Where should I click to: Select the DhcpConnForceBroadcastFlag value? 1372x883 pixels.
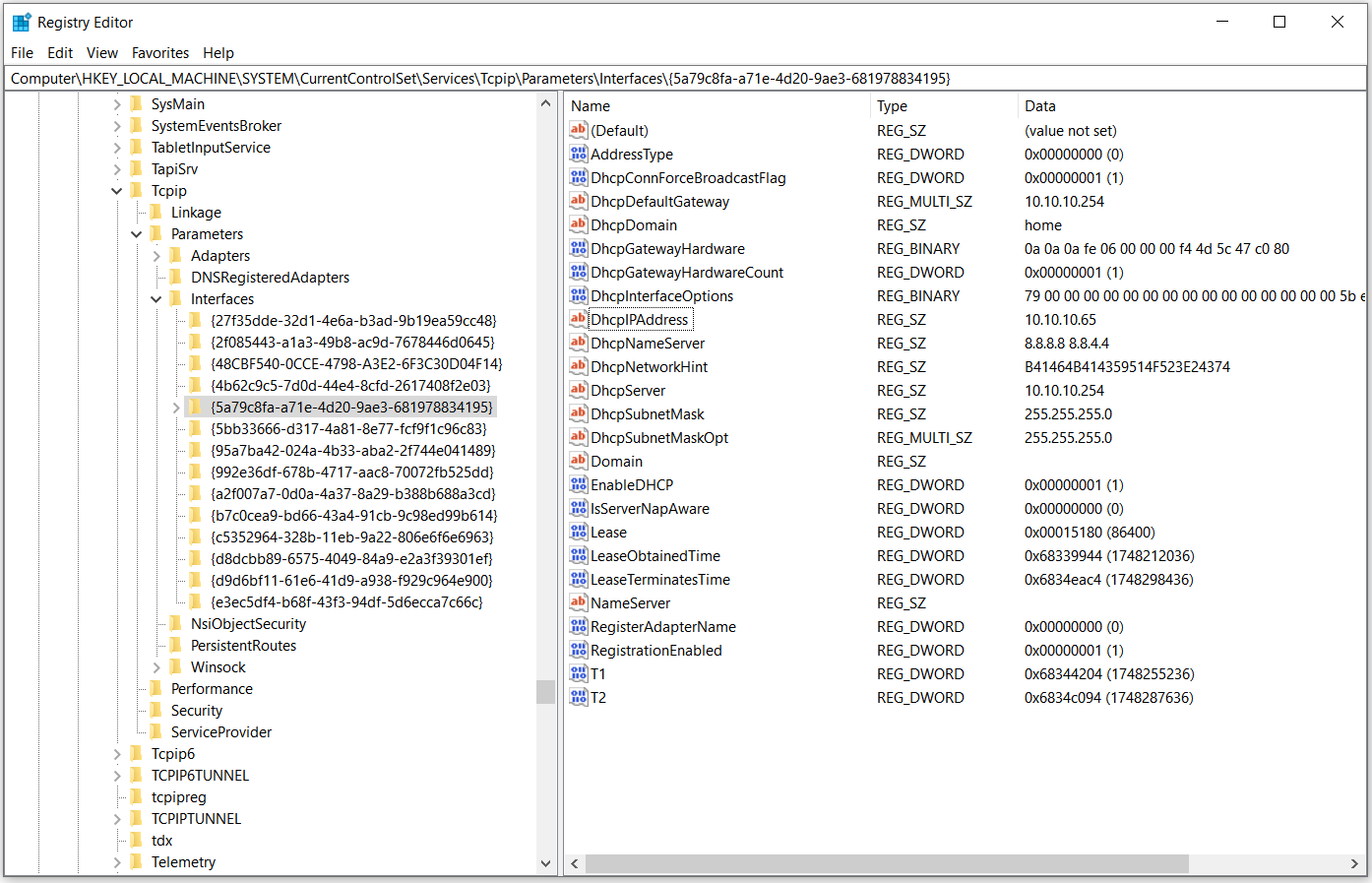tap(688, 177)
